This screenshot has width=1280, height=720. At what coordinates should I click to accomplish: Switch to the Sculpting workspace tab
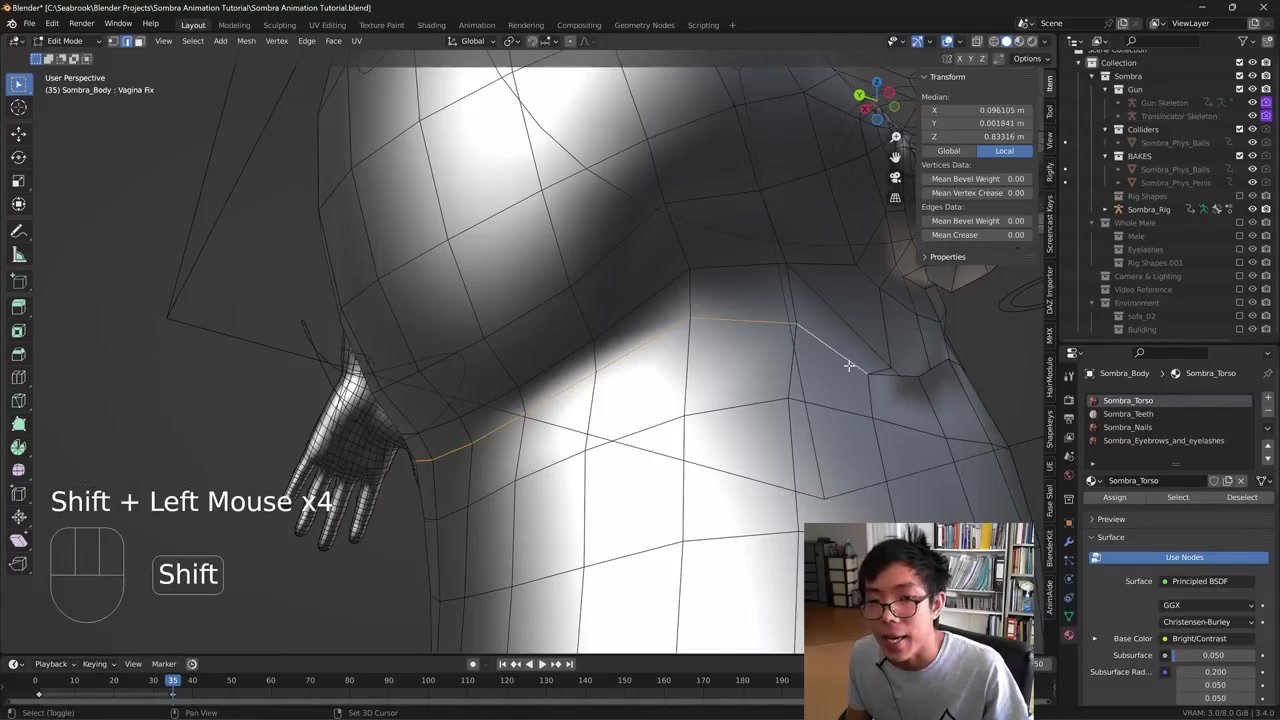(279, 25)
